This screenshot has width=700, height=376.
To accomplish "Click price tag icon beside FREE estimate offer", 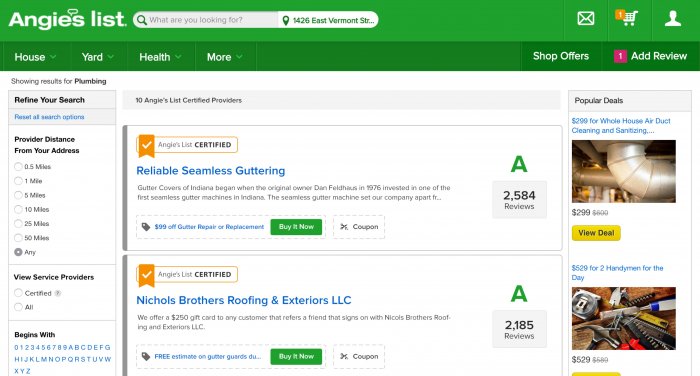I will click(x=146, y=356).
